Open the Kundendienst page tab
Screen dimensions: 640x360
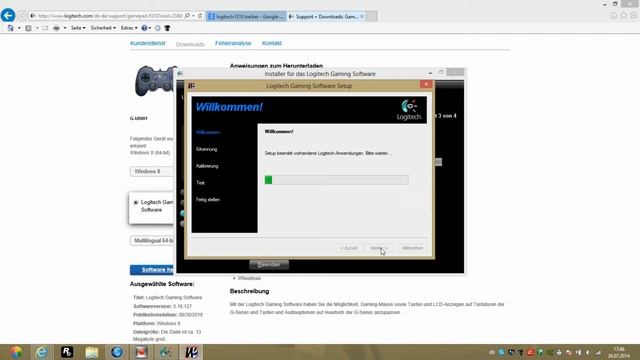tap(148, 43)
